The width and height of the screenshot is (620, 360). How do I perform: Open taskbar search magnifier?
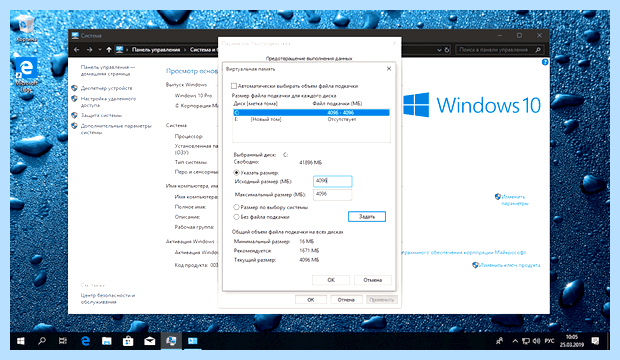click(x=42, y=341)
